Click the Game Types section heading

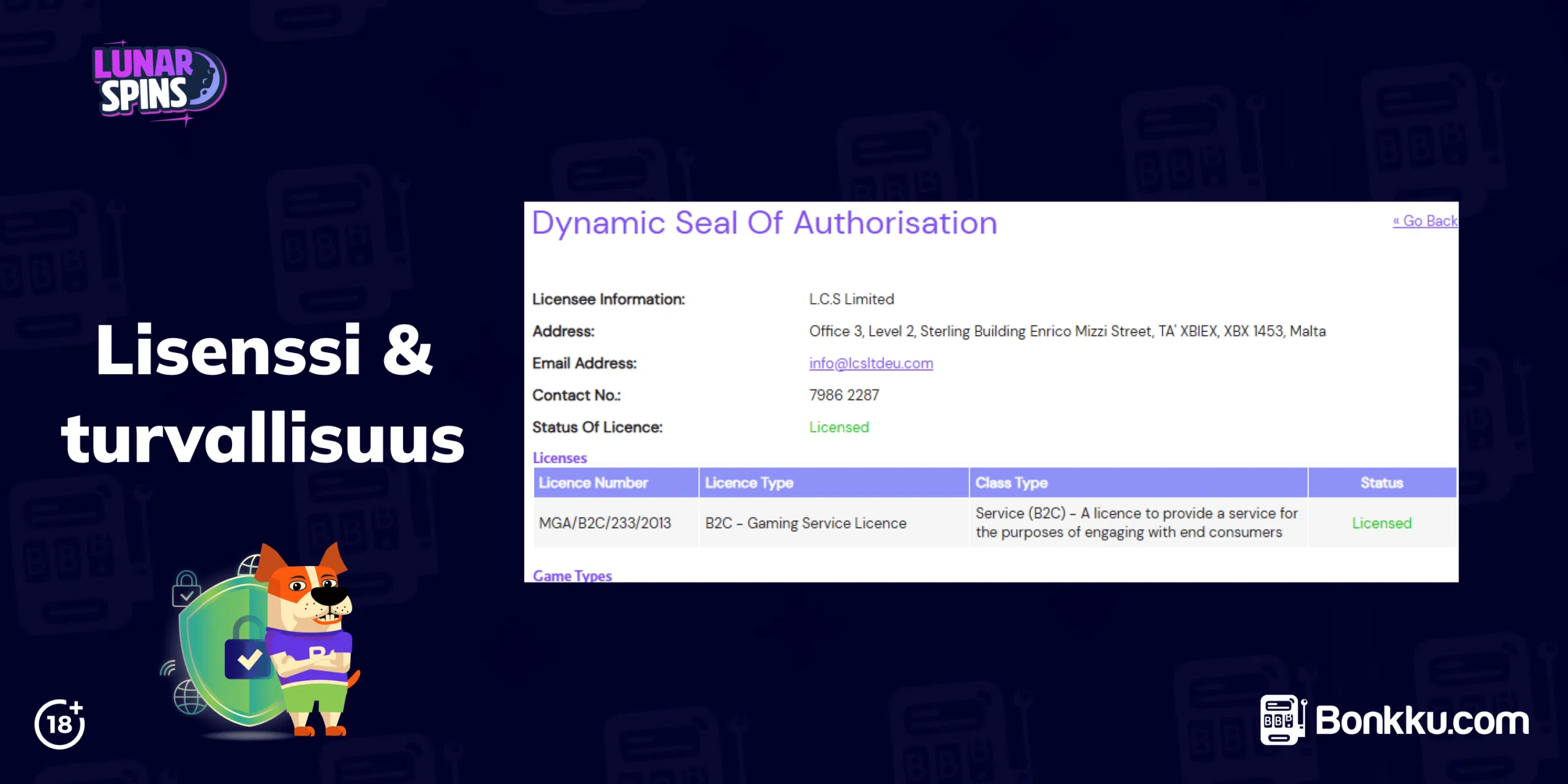pos(572,576)
